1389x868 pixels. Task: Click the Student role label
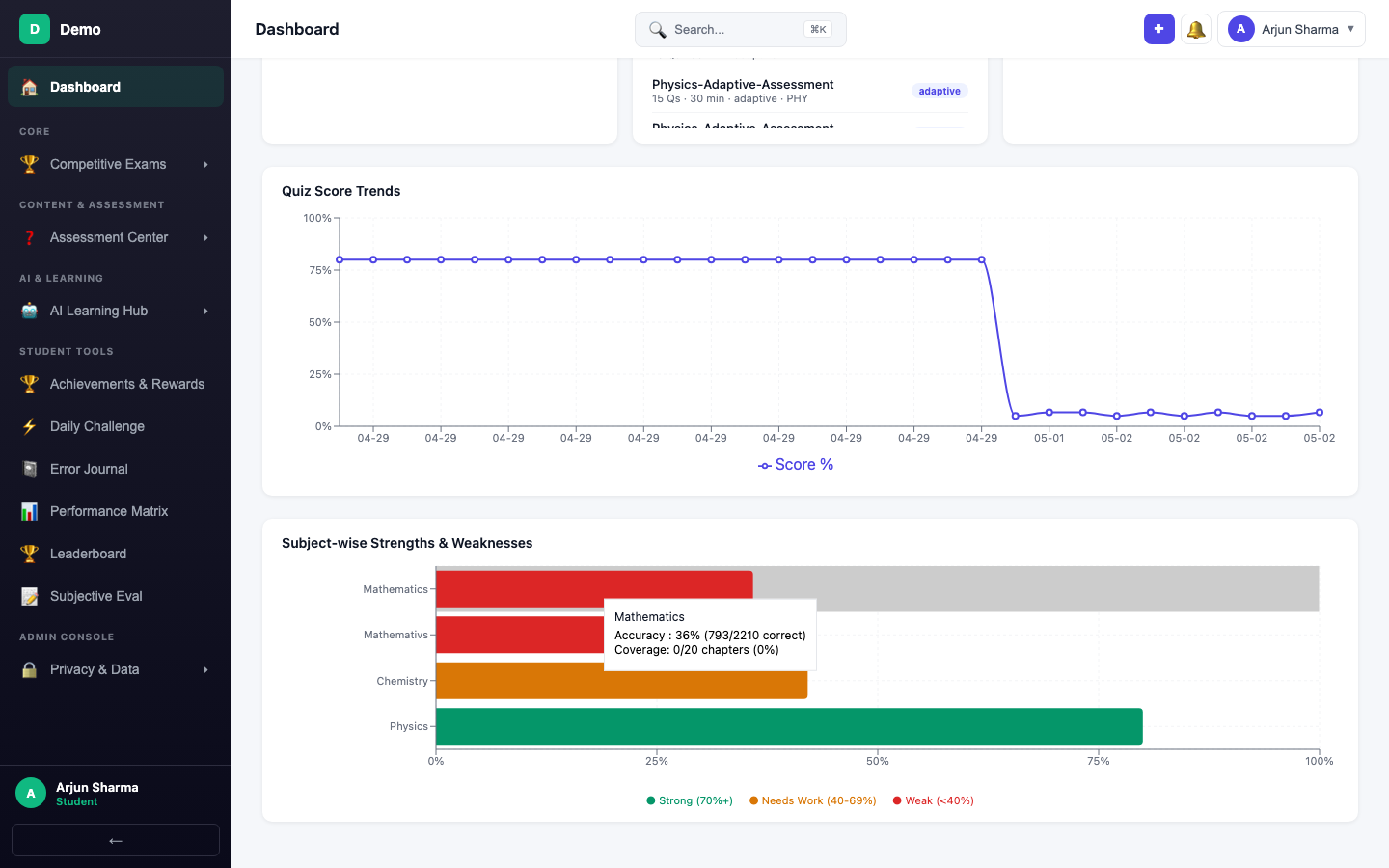77,802
